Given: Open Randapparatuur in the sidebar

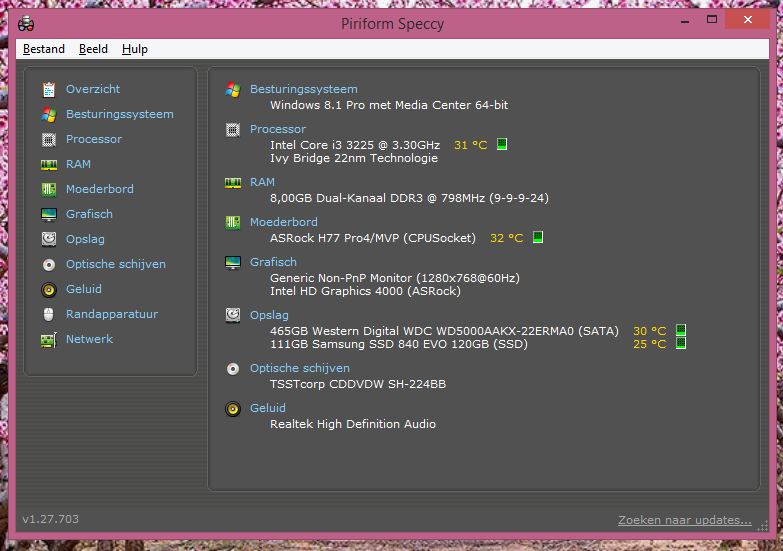Looking at the screenshot, I should (x=112, y=314).
